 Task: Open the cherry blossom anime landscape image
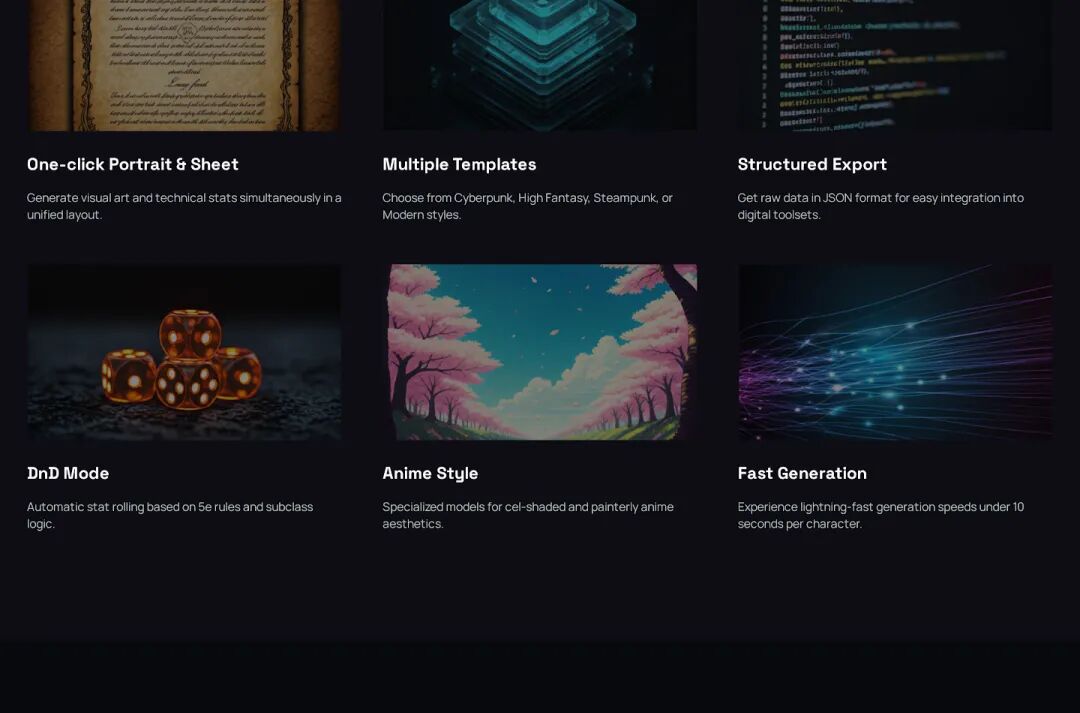point(539,352)
